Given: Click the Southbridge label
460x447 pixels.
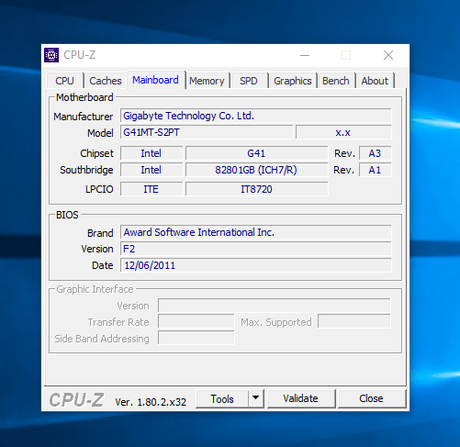Looking at the screenshot, I should [86, 170].
